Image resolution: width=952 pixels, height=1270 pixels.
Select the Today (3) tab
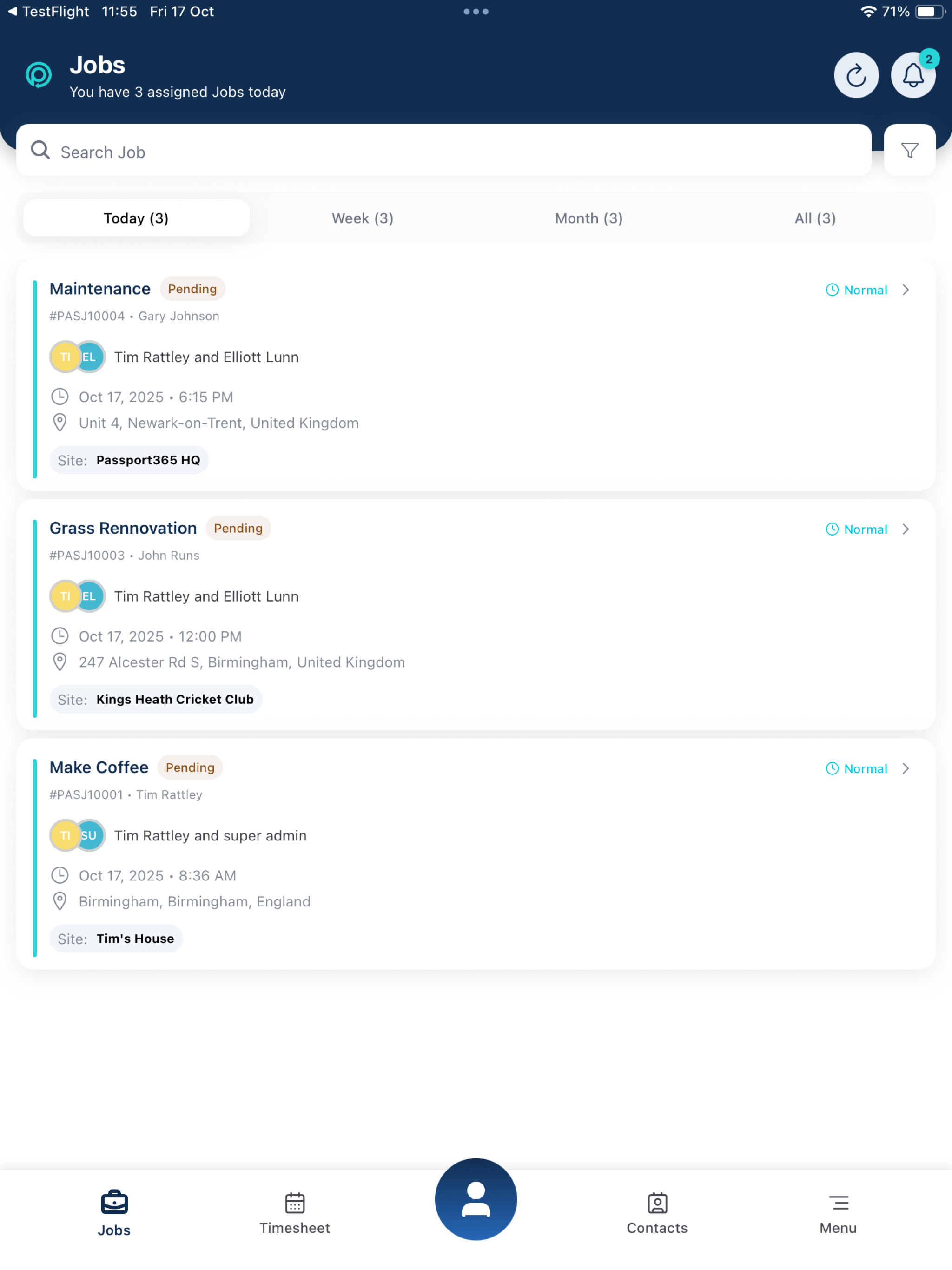pyautogui.click(x=136, y=218)
